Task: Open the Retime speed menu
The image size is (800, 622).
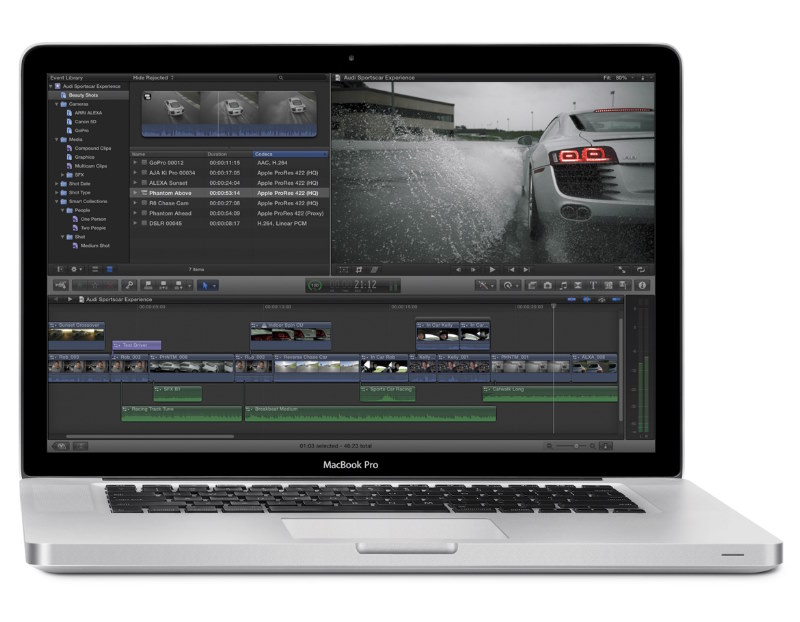Action: tap(508, 285)
